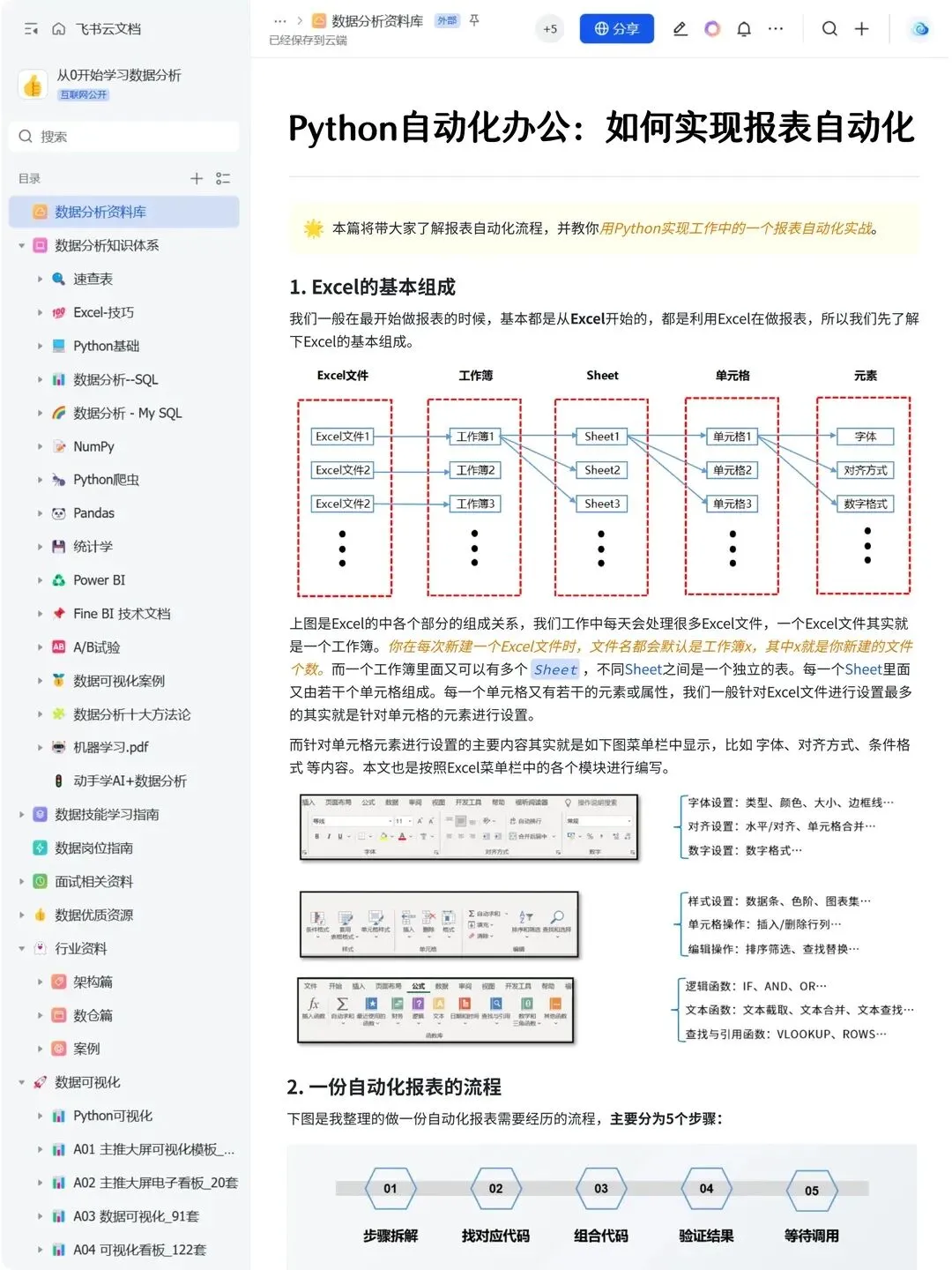Search with the top-right magnifier icon

click(829, 29)
